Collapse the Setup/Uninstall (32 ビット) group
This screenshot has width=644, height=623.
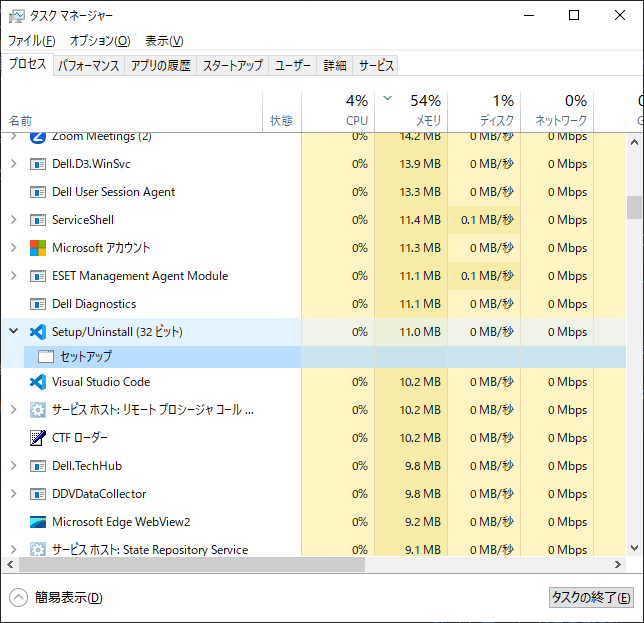point(14,331)
